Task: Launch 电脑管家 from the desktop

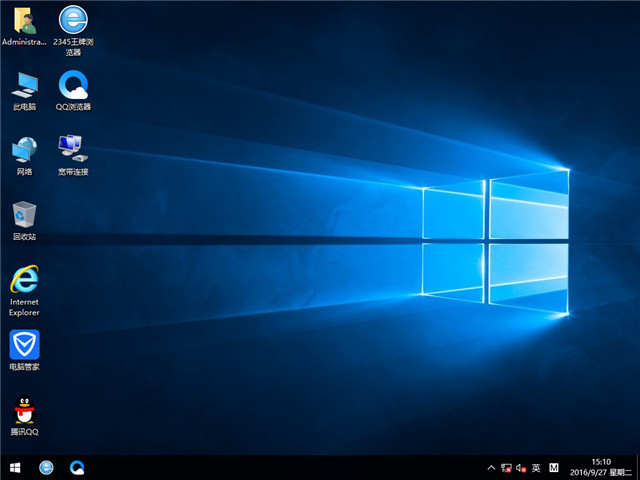Action: [24, 345]
